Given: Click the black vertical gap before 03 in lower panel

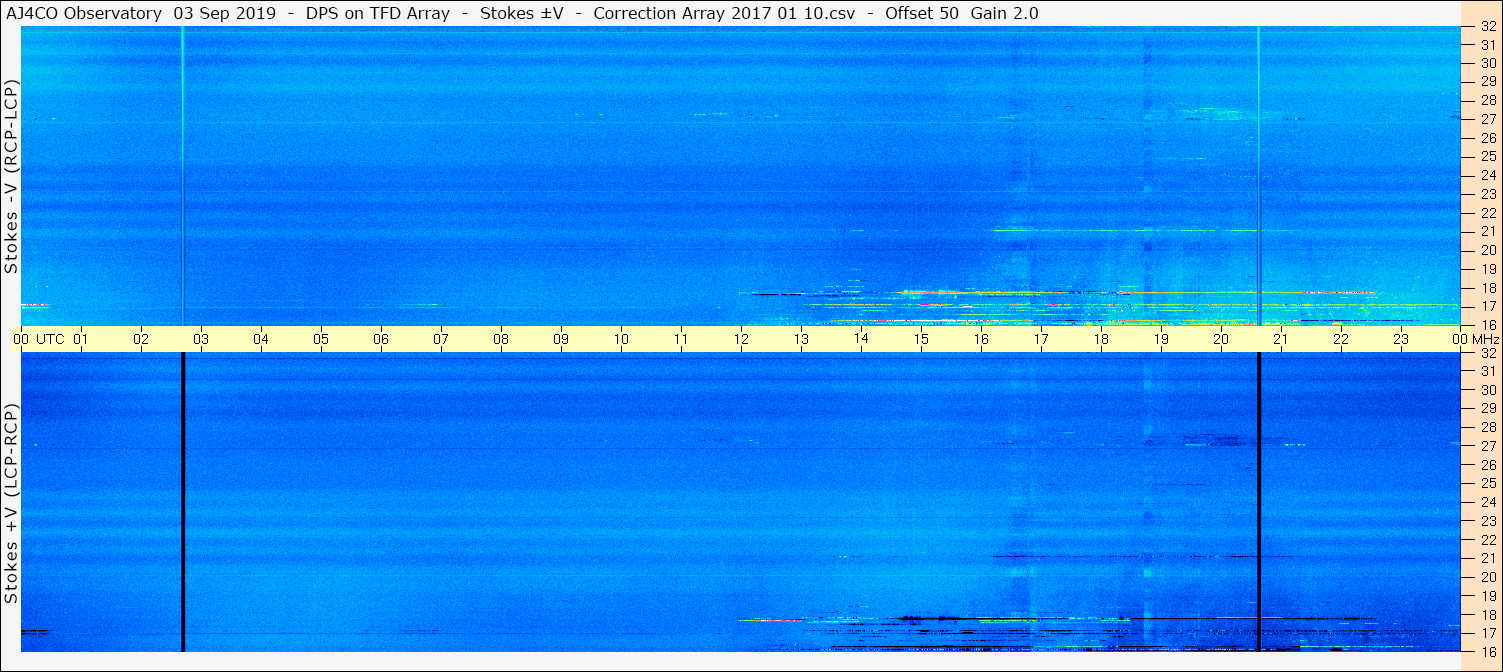Looking at the screenshot, I should [x=183, y=502].
